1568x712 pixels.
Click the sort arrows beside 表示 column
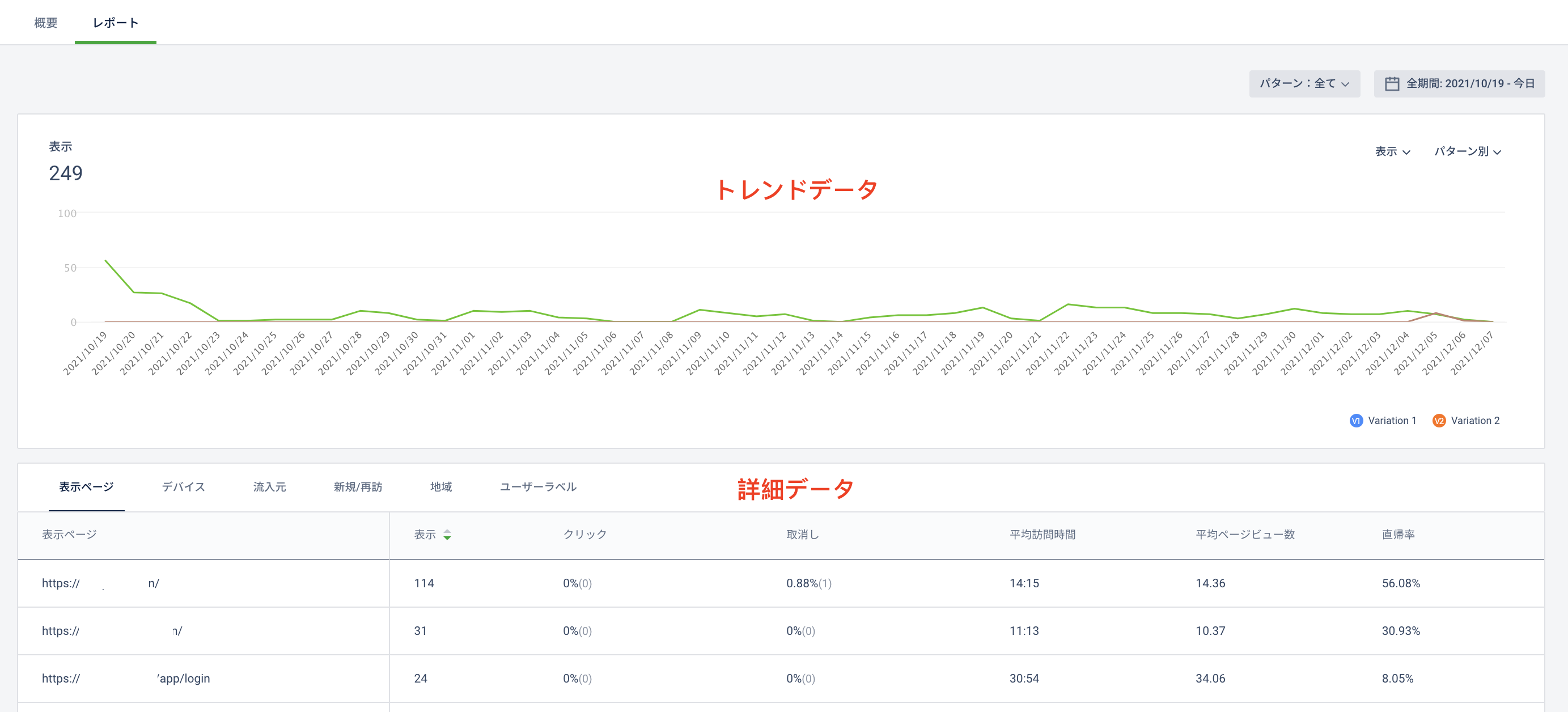[x=447, y=535]
